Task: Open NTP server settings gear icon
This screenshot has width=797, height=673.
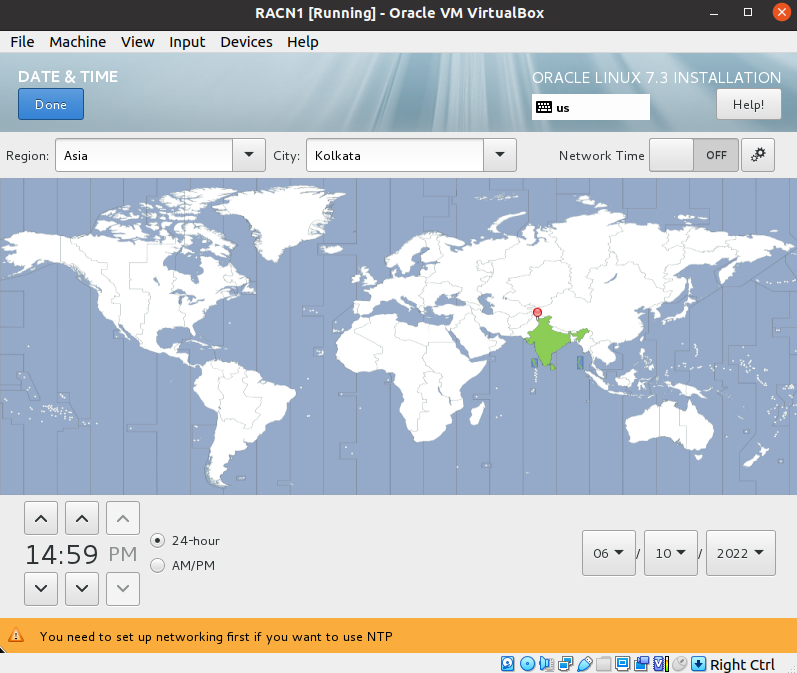Action: [x=758, y=155]
